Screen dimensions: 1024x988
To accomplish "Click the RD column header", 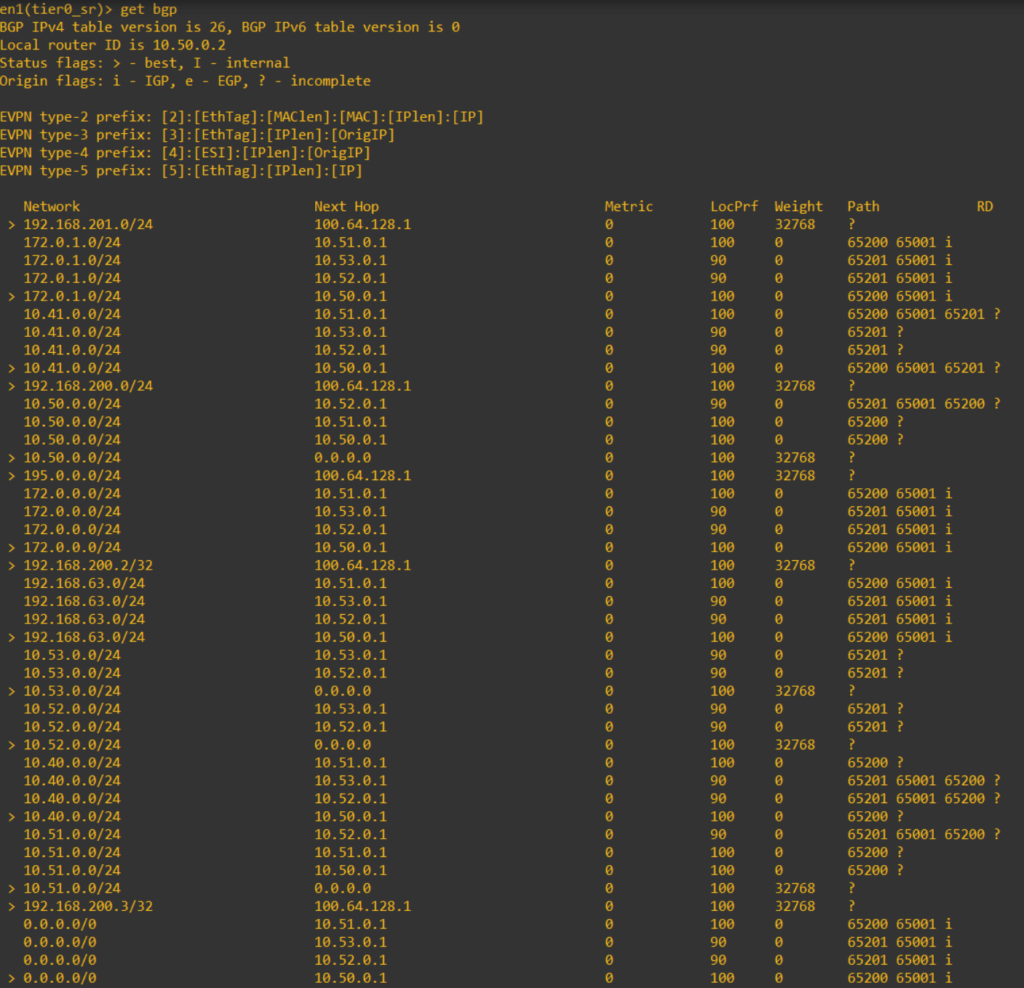I will point(985,206).
